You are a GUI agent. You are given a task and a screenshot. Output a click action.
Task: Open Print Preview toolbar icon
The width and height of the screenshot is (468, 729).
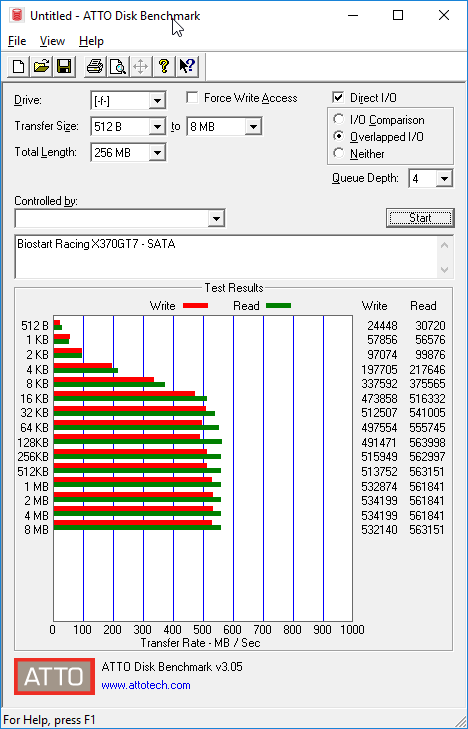[118, 66]
